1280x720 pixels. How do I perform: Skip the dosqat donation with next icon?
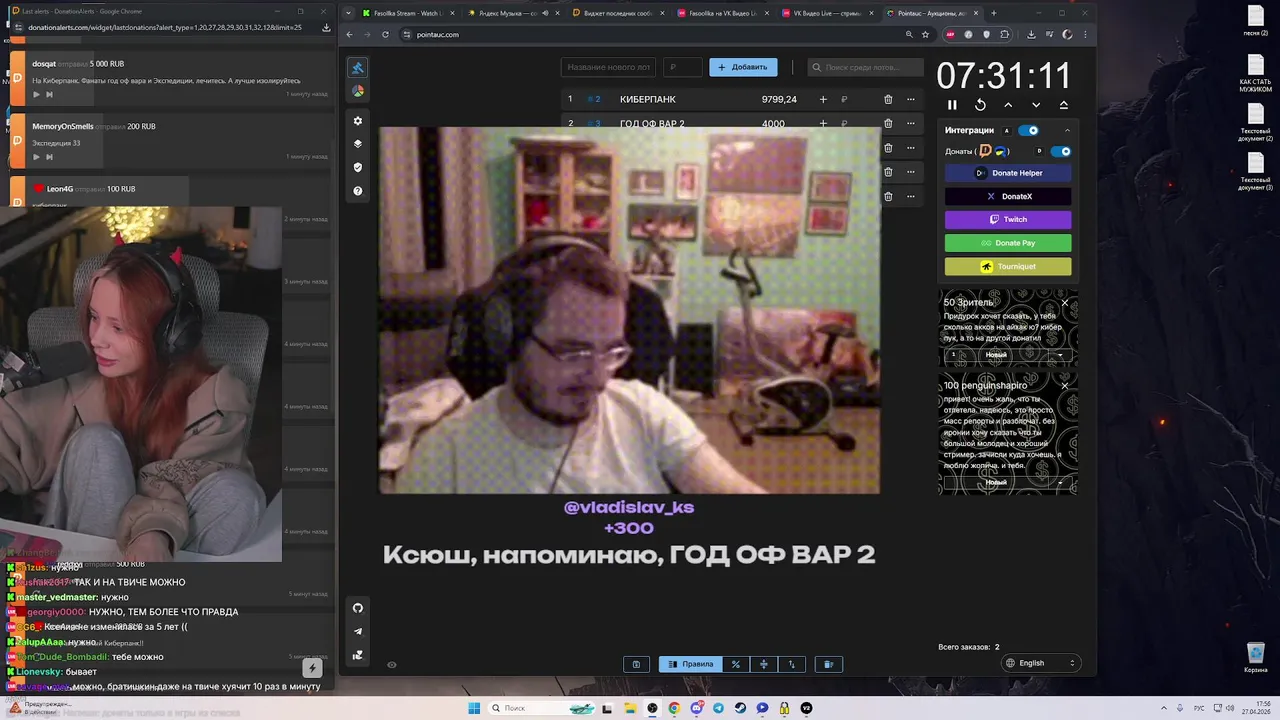pyautogui.click(x=49, y=94)
